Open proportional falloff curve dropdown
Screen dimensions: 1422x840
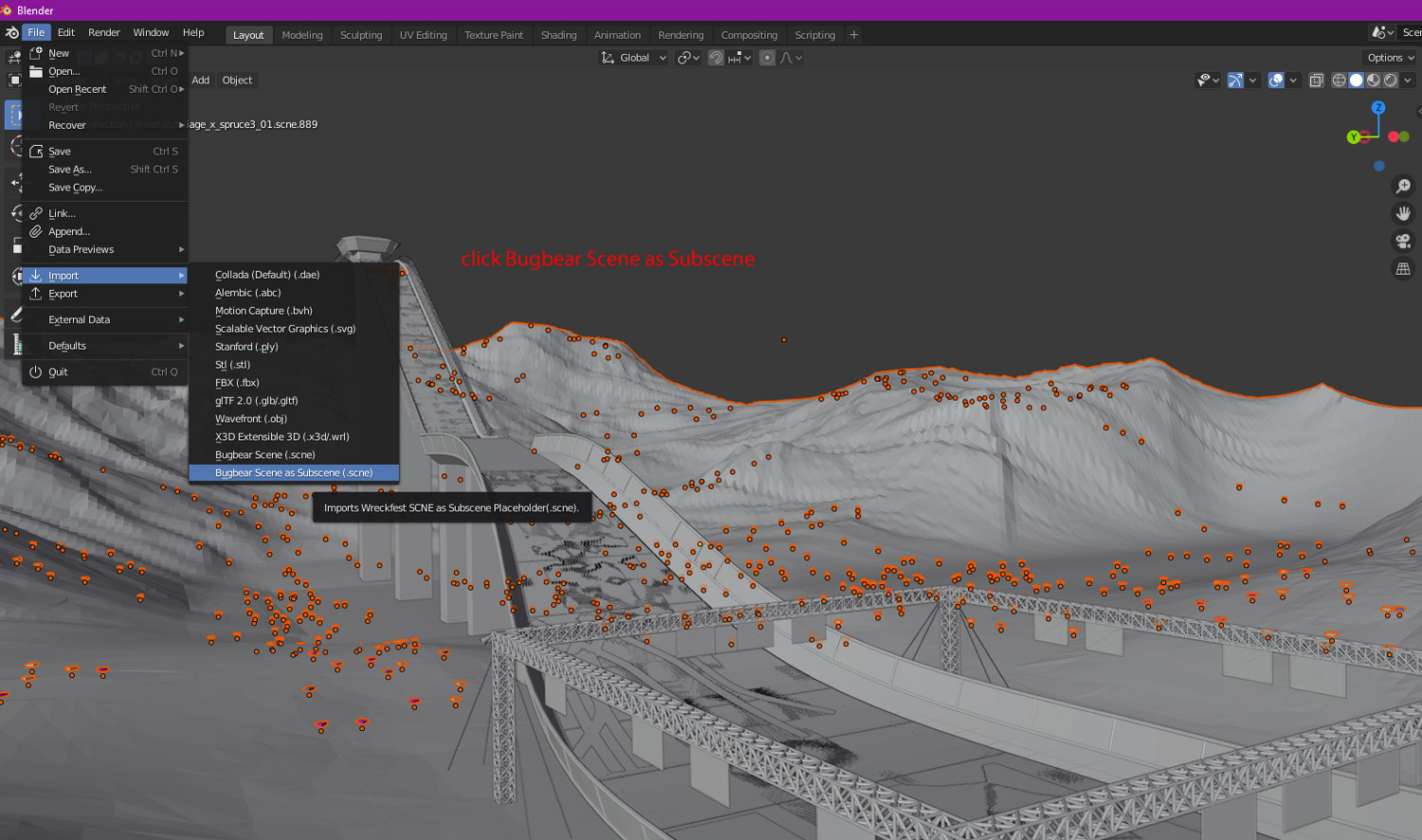pyautogui.click(x=792, y=58)
